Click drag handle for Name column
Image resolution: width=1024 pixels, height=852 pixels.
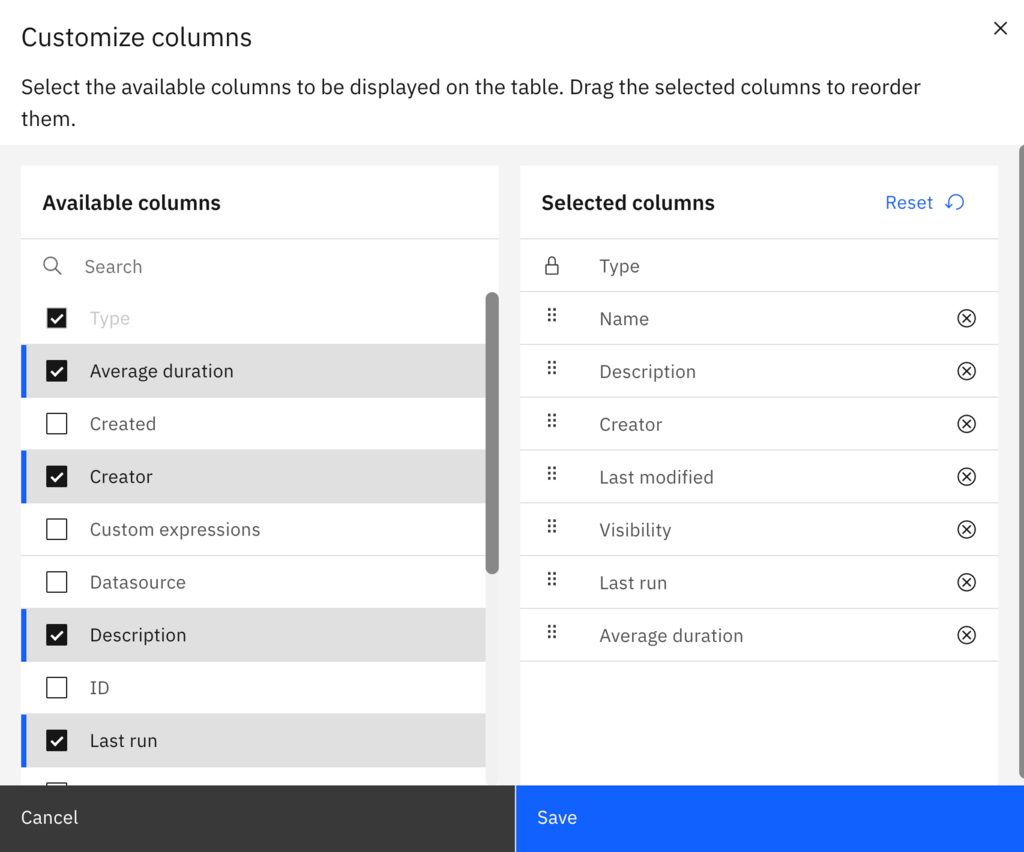coord(552,316)
